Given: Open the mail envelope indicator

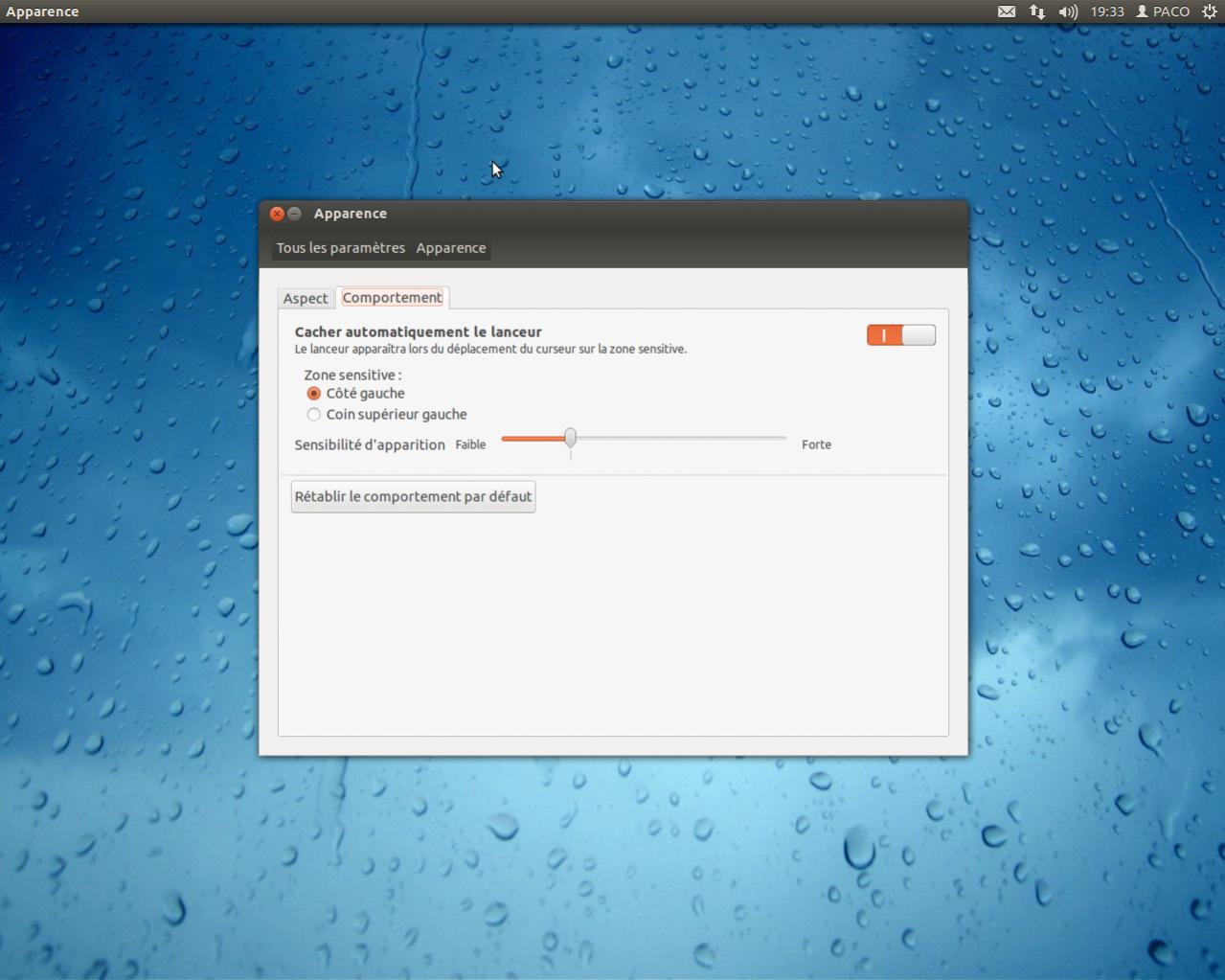Looking at the screenshot, I should pos(1007,11).
